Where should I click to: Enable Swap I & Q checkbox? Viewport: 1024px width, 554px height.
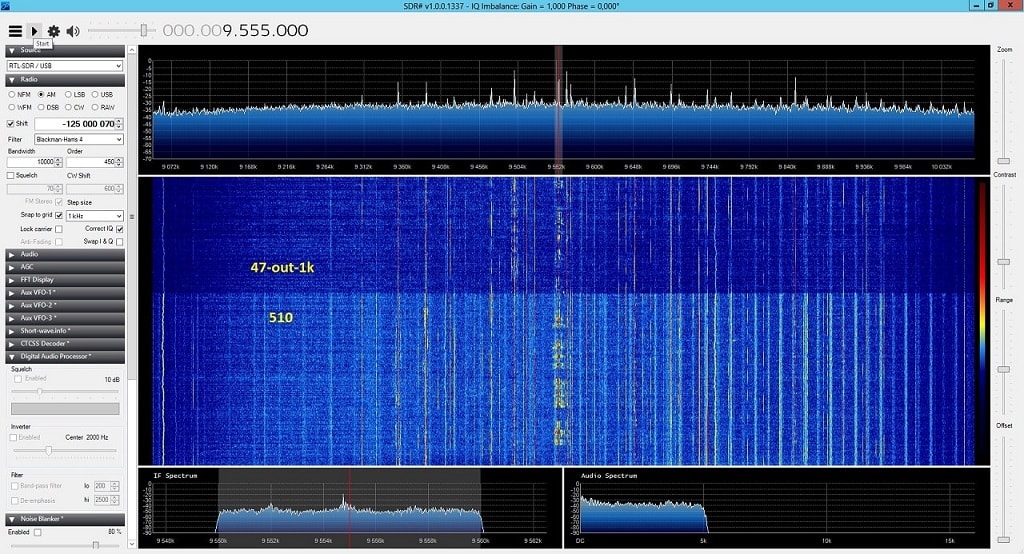coord(120,242)
